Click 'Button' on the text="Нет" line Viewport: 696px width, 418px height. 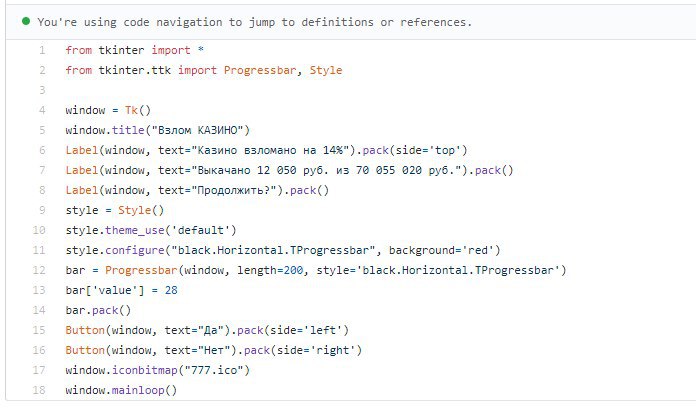[85, 350]
